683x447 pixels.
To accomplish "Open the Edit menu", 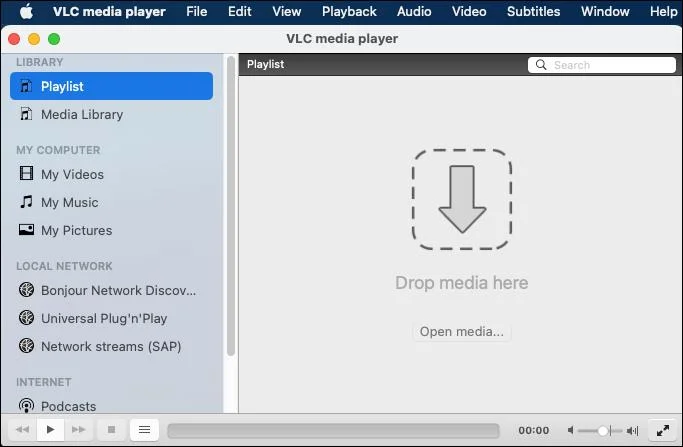I will coord(240,11).
